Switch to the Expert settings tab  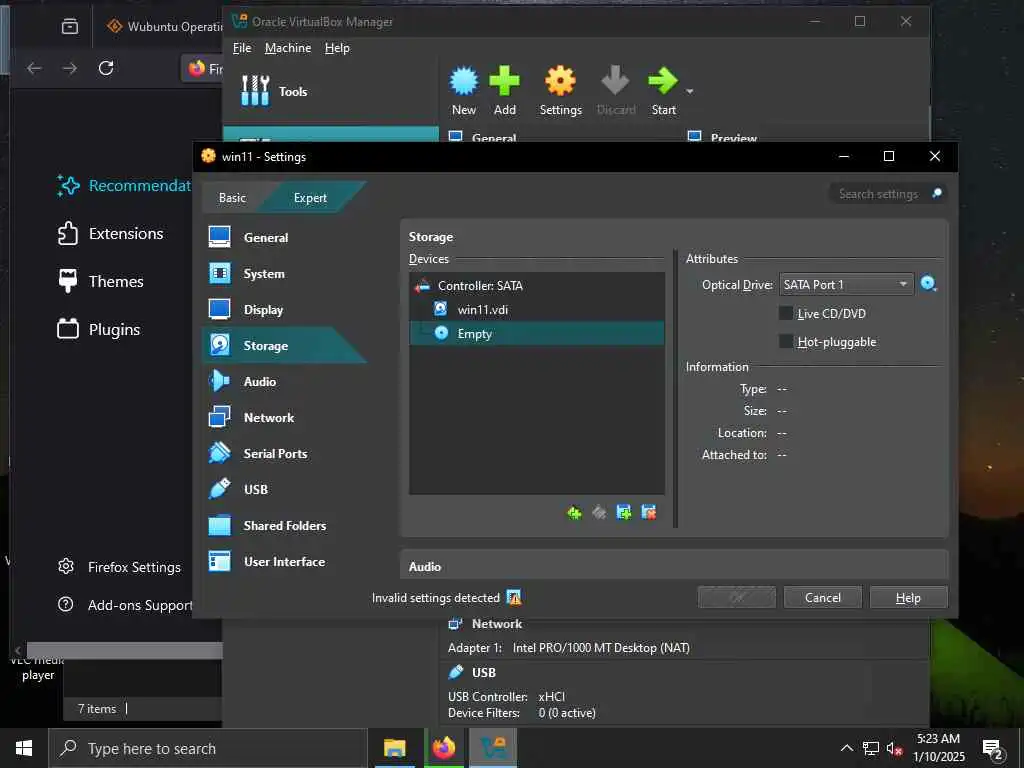point(310,198)
